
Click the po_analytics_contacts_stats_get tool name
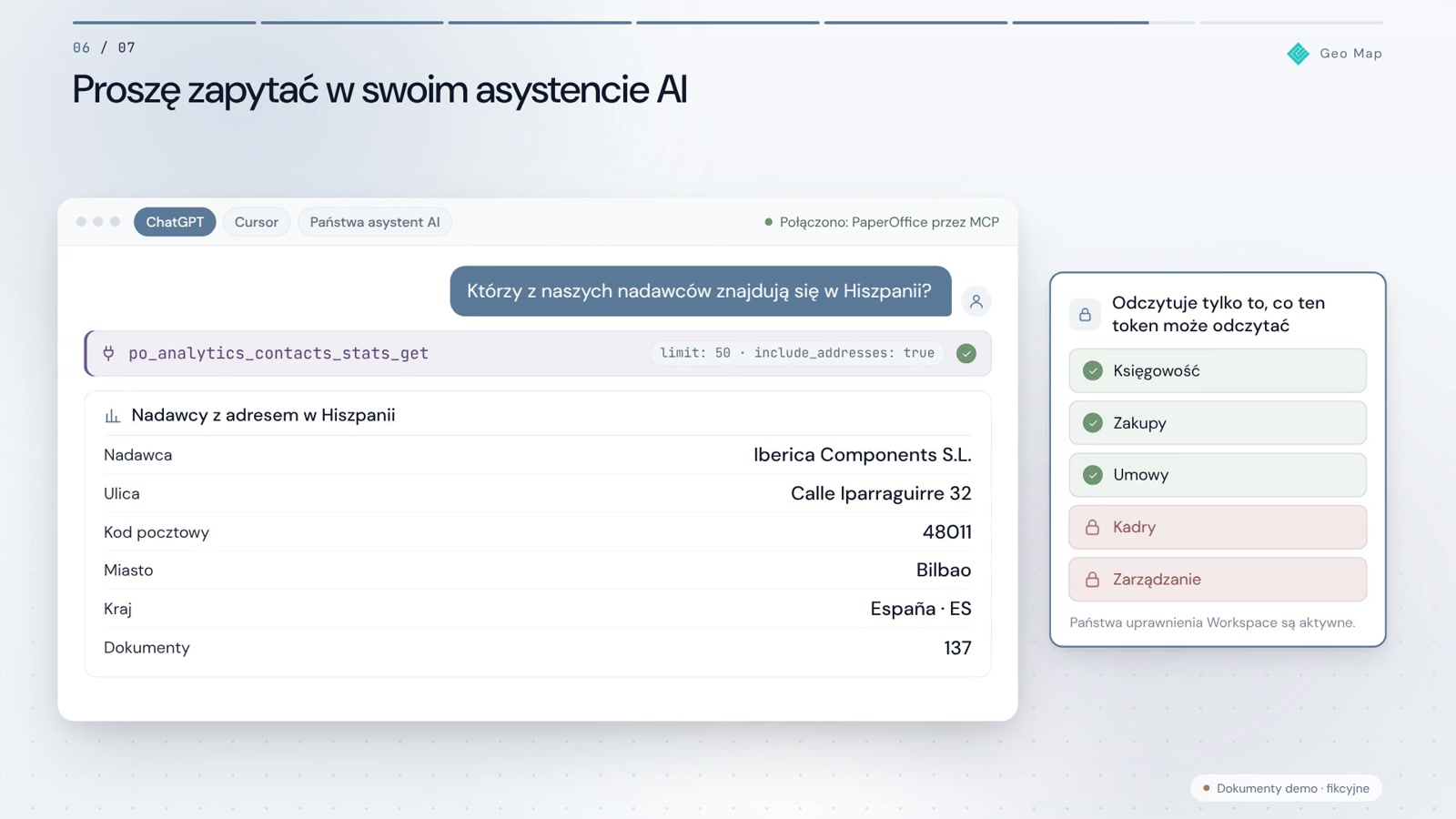click(x=278, y=353)
